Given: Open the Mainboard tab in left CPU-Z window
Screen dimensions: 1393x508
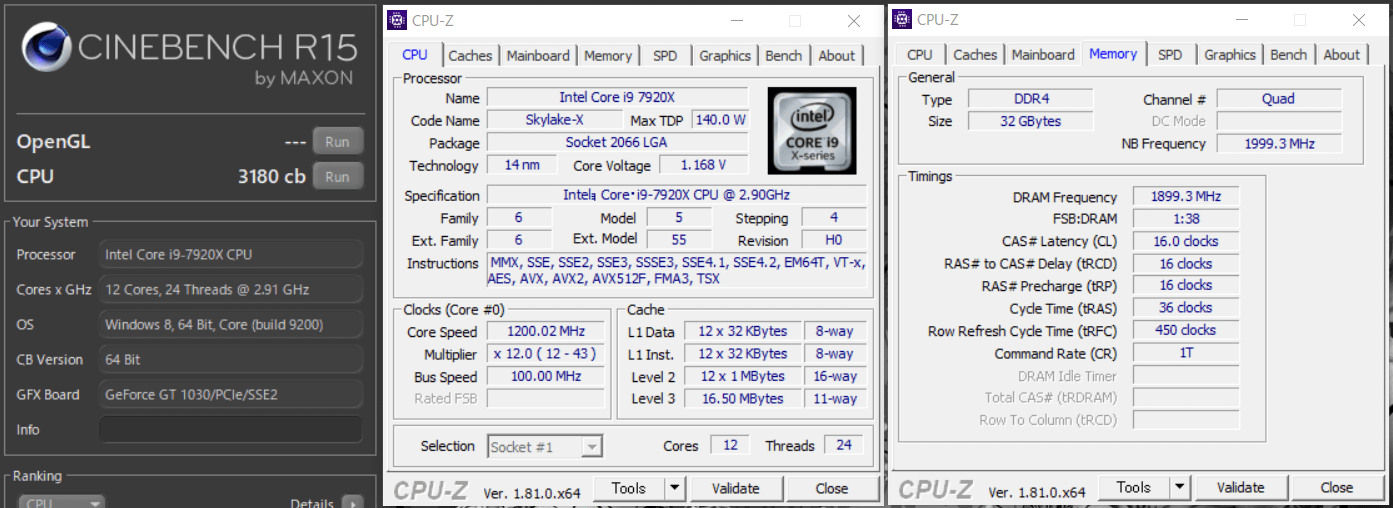Looking at the screenshot, I should [x=538, y=56].
